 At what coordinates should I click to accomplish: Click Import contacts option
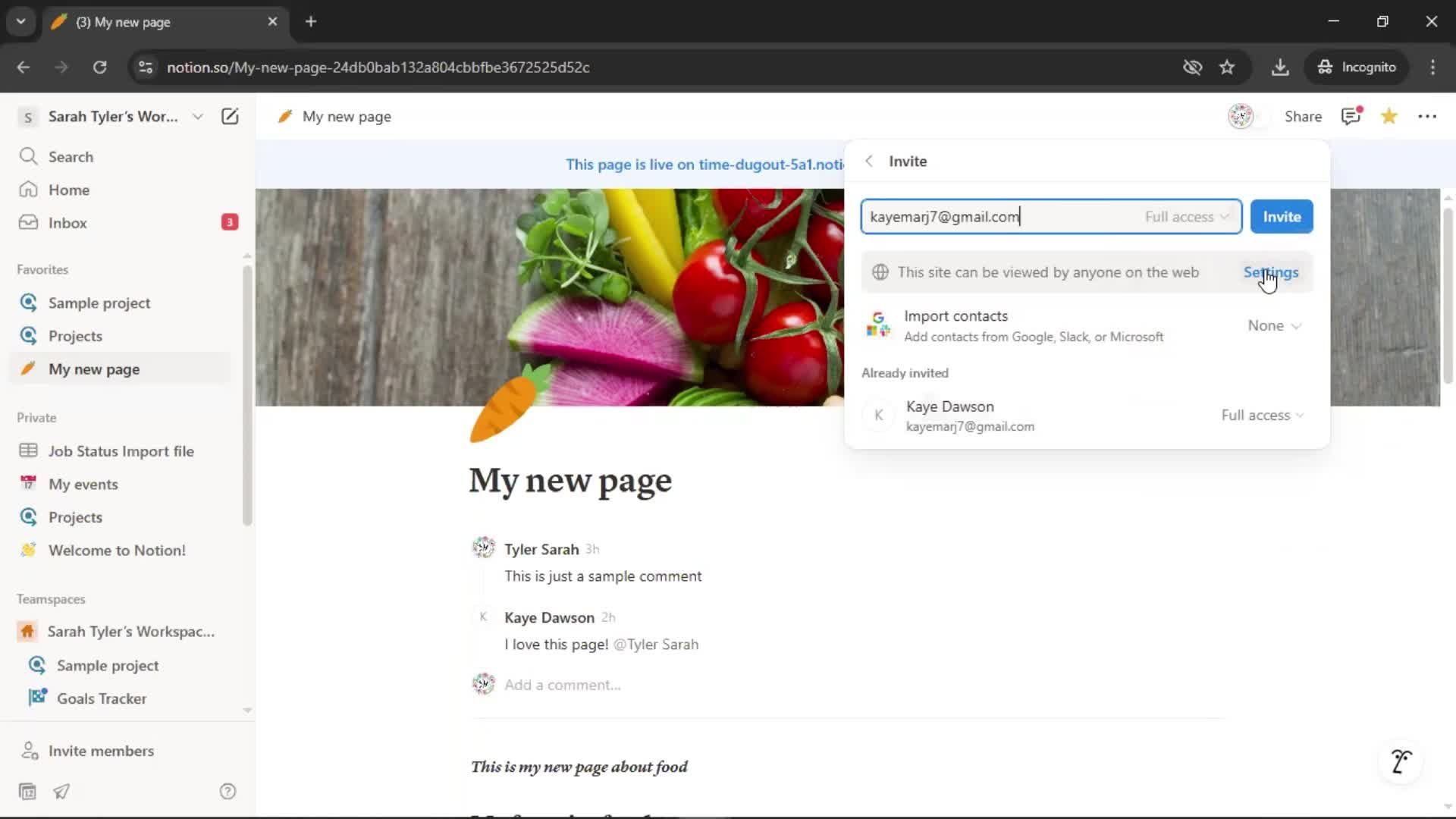tap(1086, 326)
